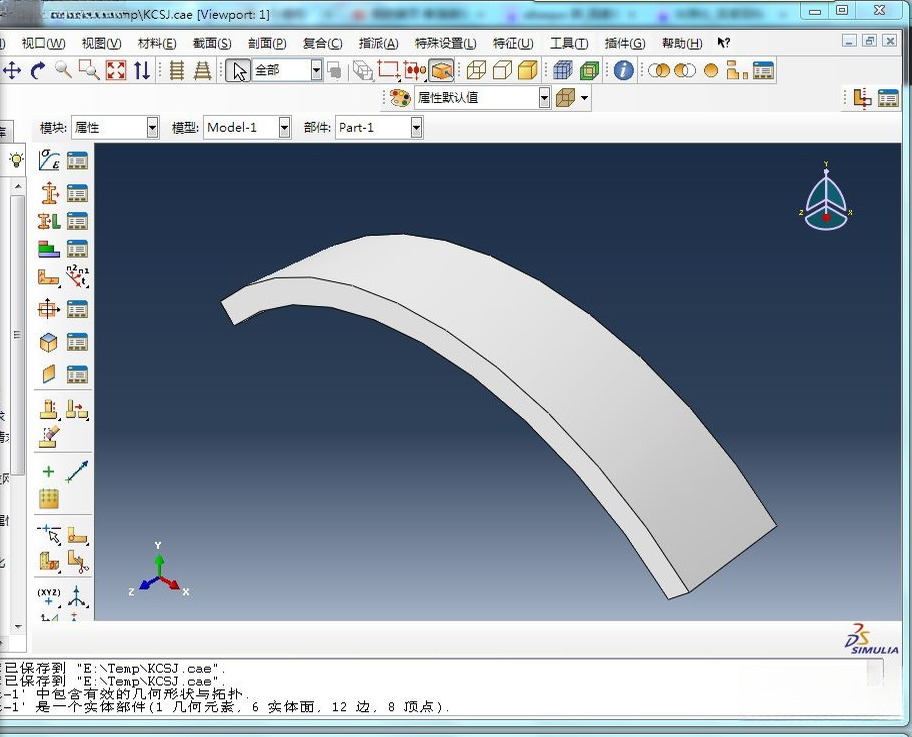Expand the translucency cube dropdown arrow

(x=585, y=98)
